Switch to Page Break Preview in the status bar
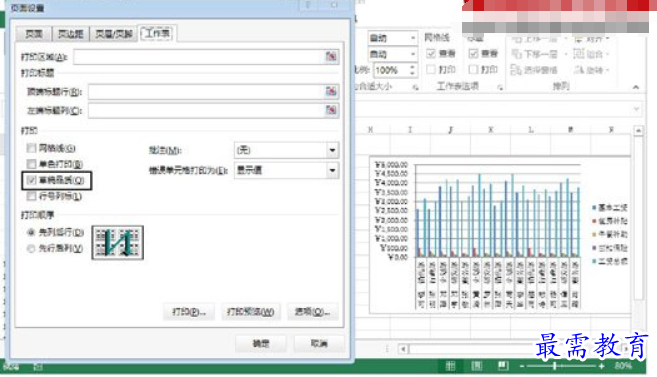Screen dimensions: 657x377 [503, 366]
